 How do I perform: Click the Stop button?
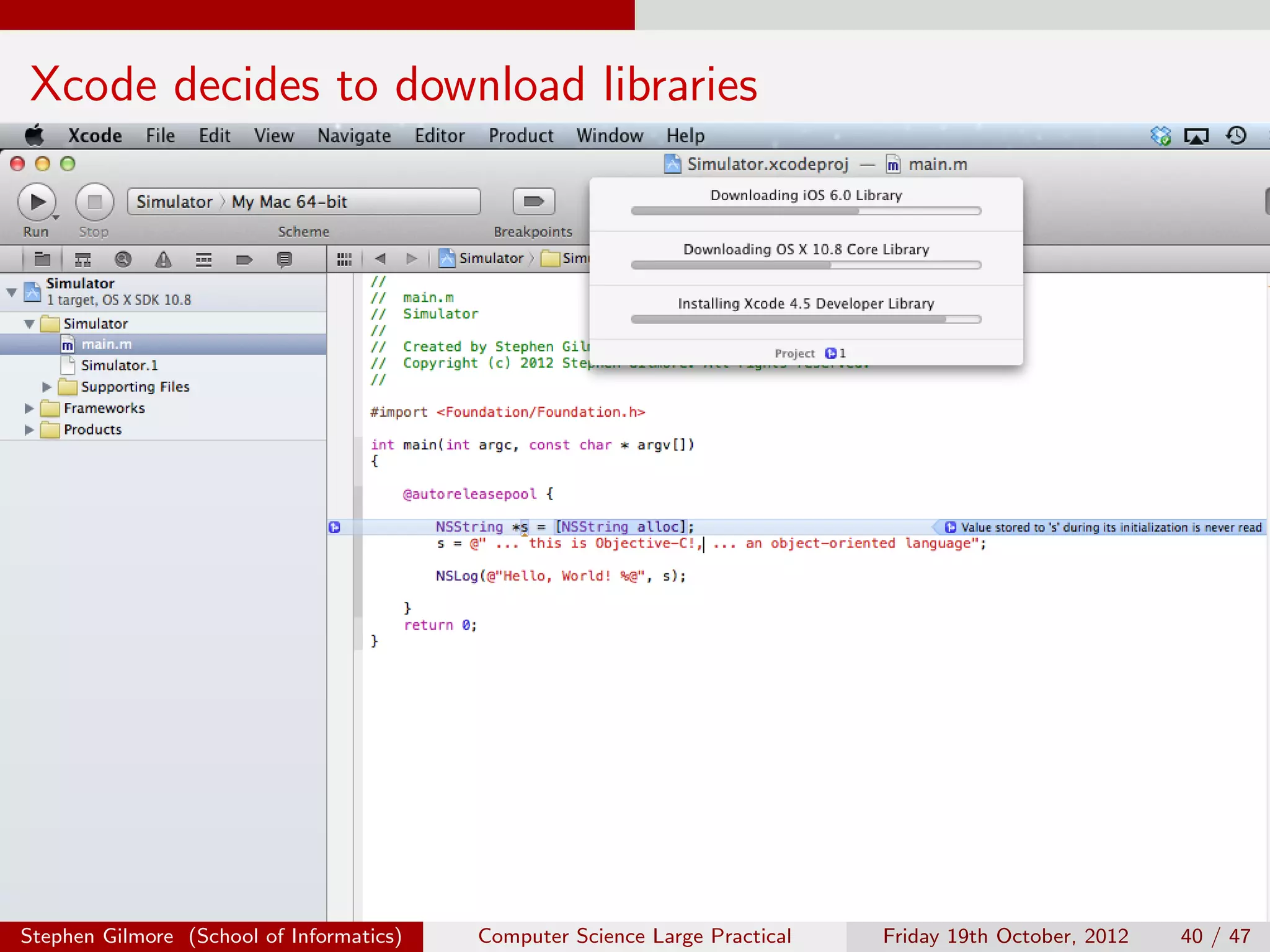(94, 202)
